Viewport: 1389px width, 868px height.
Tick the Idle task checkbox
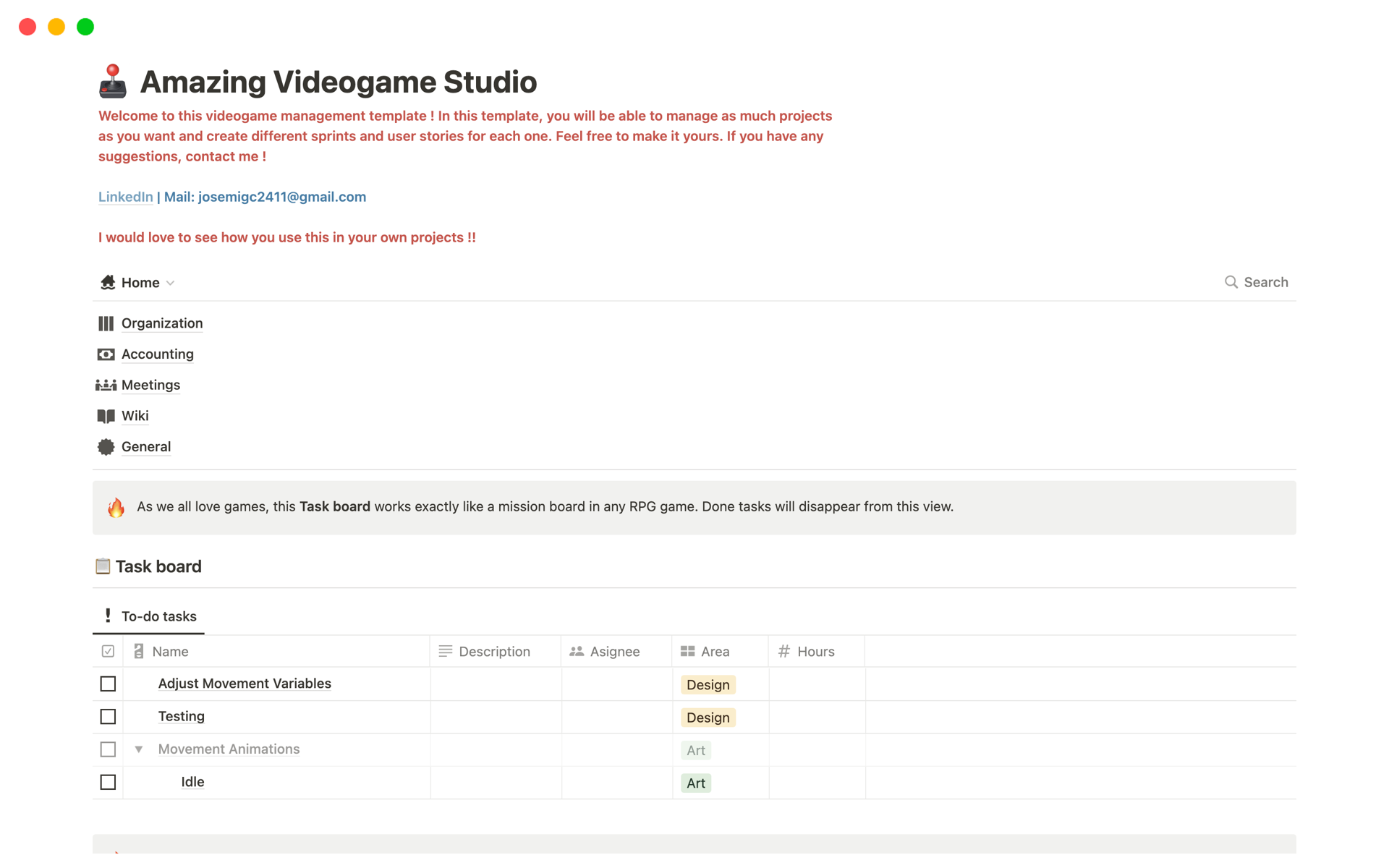[x=108, y=783]
